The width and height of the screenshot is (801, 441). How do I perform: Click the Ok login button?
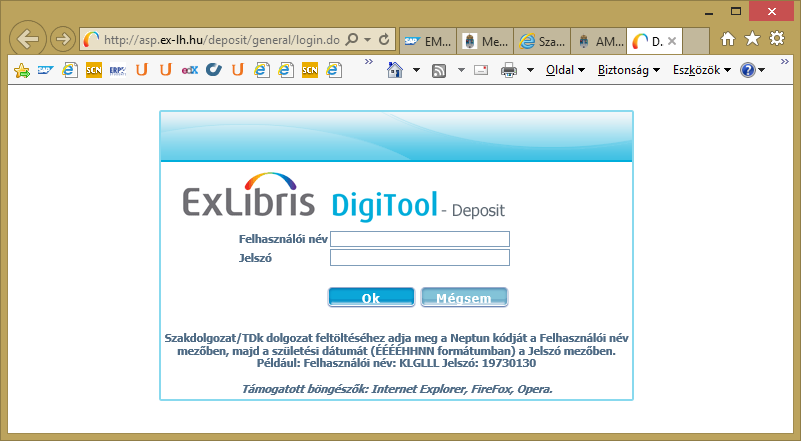pos(371,297)
